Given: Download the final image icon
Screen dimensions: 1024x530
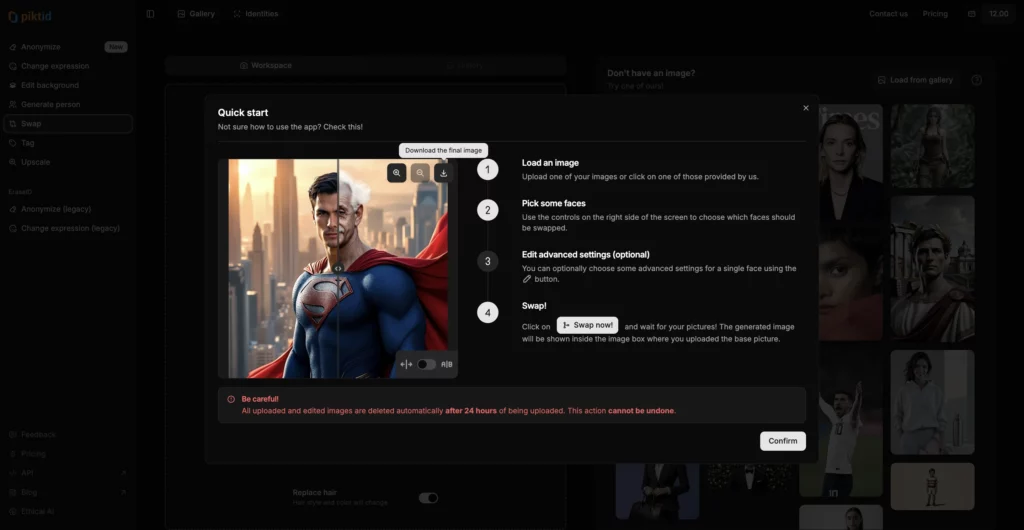Looking at the screenshot, I should point(443,173).
